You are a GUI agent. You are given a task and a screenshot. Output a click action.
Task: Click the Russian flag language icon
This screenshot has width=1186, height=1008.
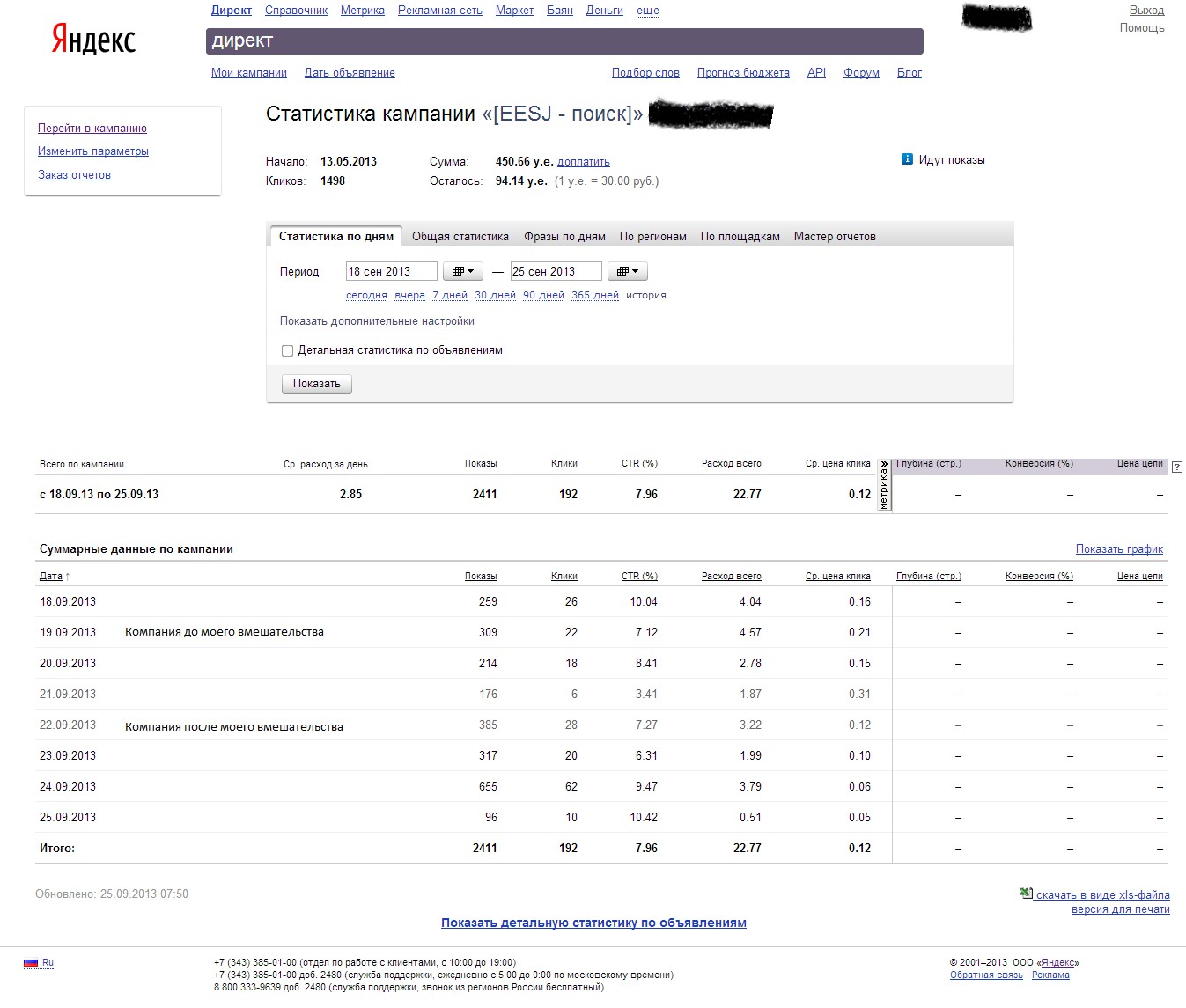31,963
